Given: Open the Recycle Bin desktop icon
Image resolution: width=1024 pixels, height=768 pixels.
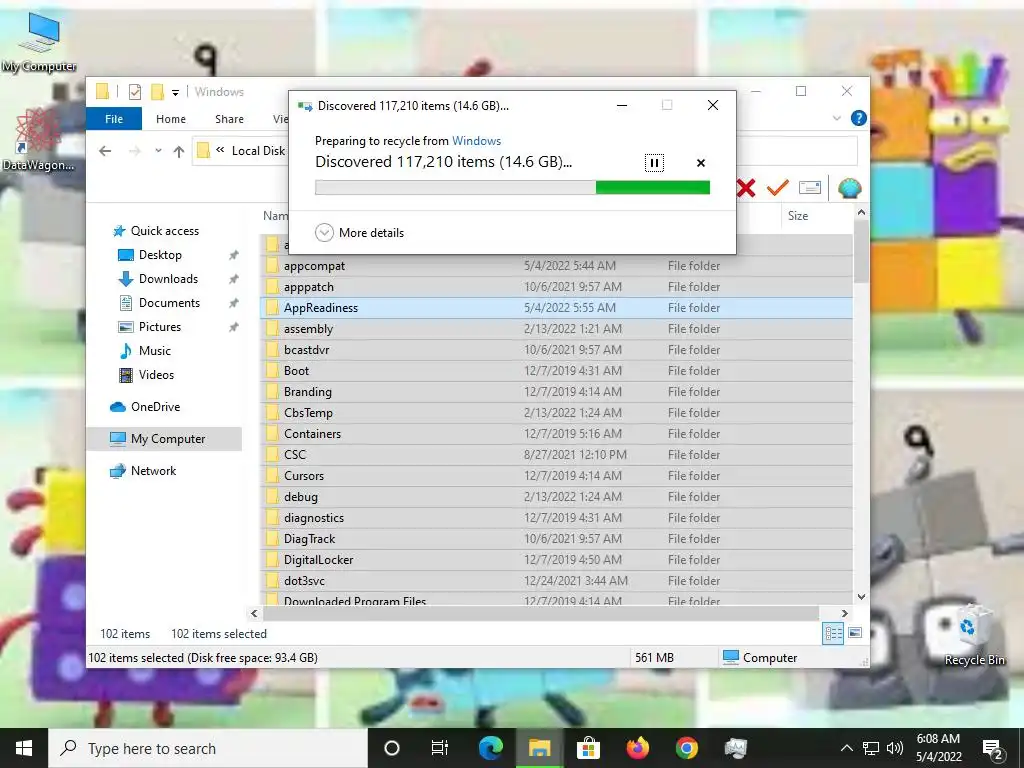Looking at the screenshot, I should point(974,636).
